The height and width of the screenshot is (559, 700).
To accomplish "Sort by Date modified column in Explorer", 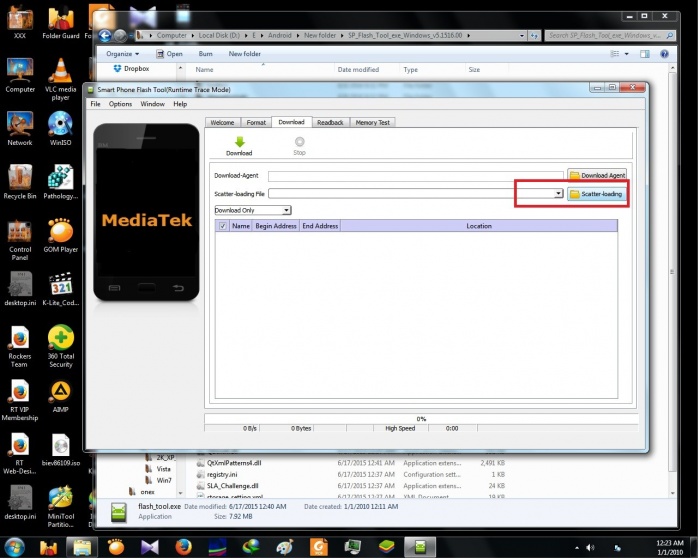I will [x=358, y=70].
